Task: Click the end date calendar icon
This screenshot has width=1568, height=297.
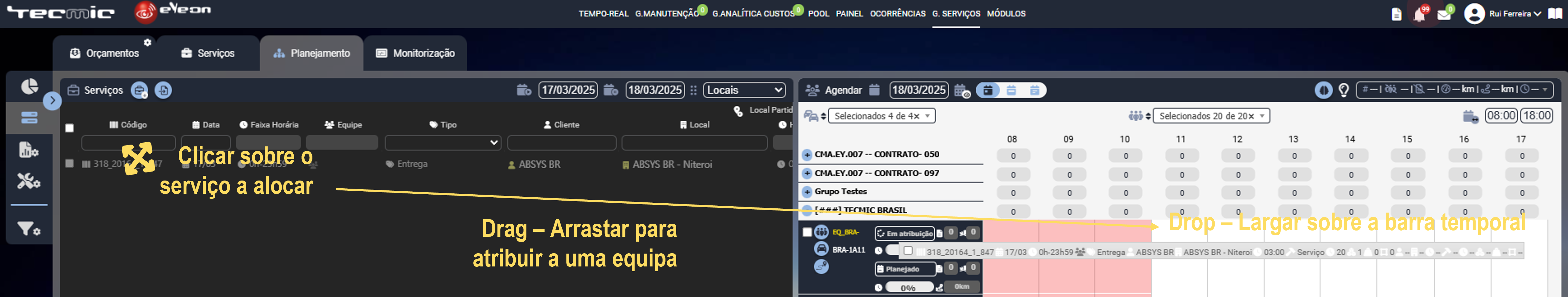Action: [x=611, y=90]
